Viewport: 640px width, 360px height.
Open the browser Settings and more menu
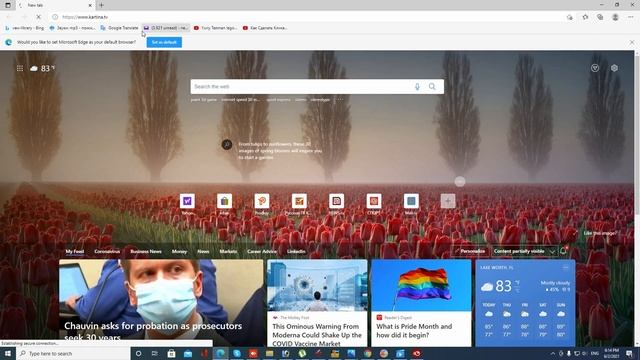pyautogui.click(x=630, y=17)
